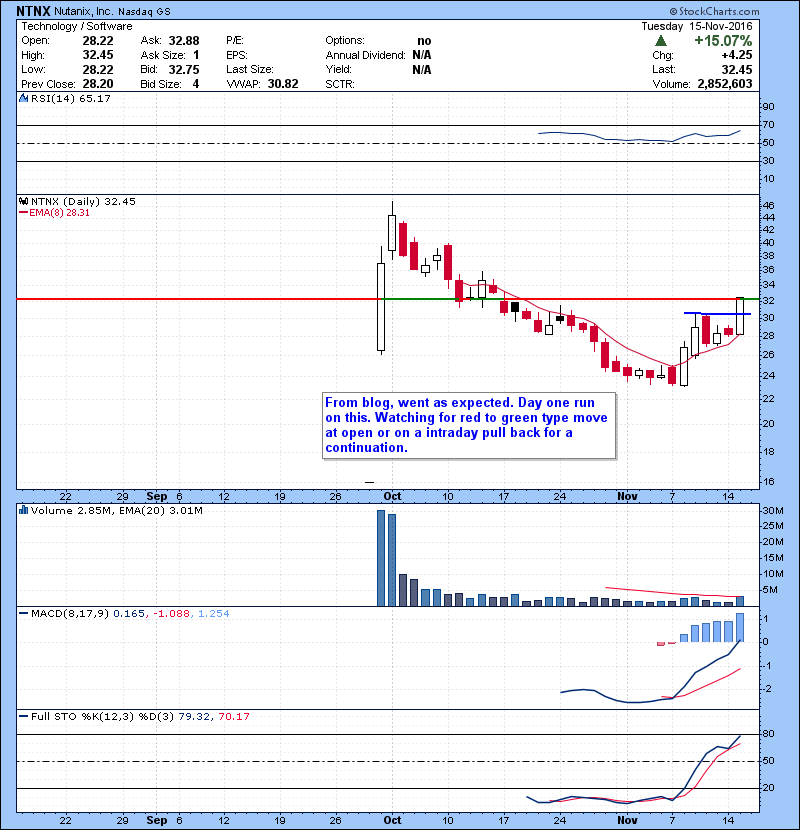Click the Nov label on price axis
800x830 pixels.
click(x=627, y=496)
